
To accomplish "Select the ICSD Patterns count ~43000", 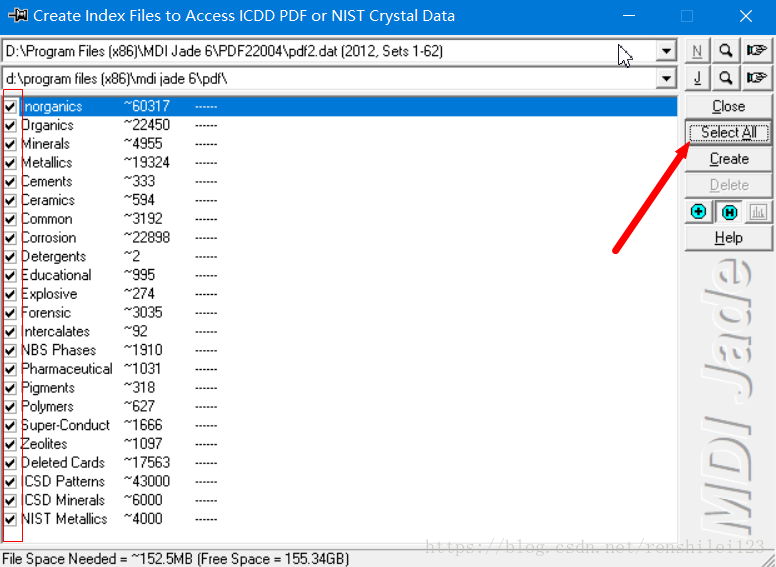I will tap(146, 481).
